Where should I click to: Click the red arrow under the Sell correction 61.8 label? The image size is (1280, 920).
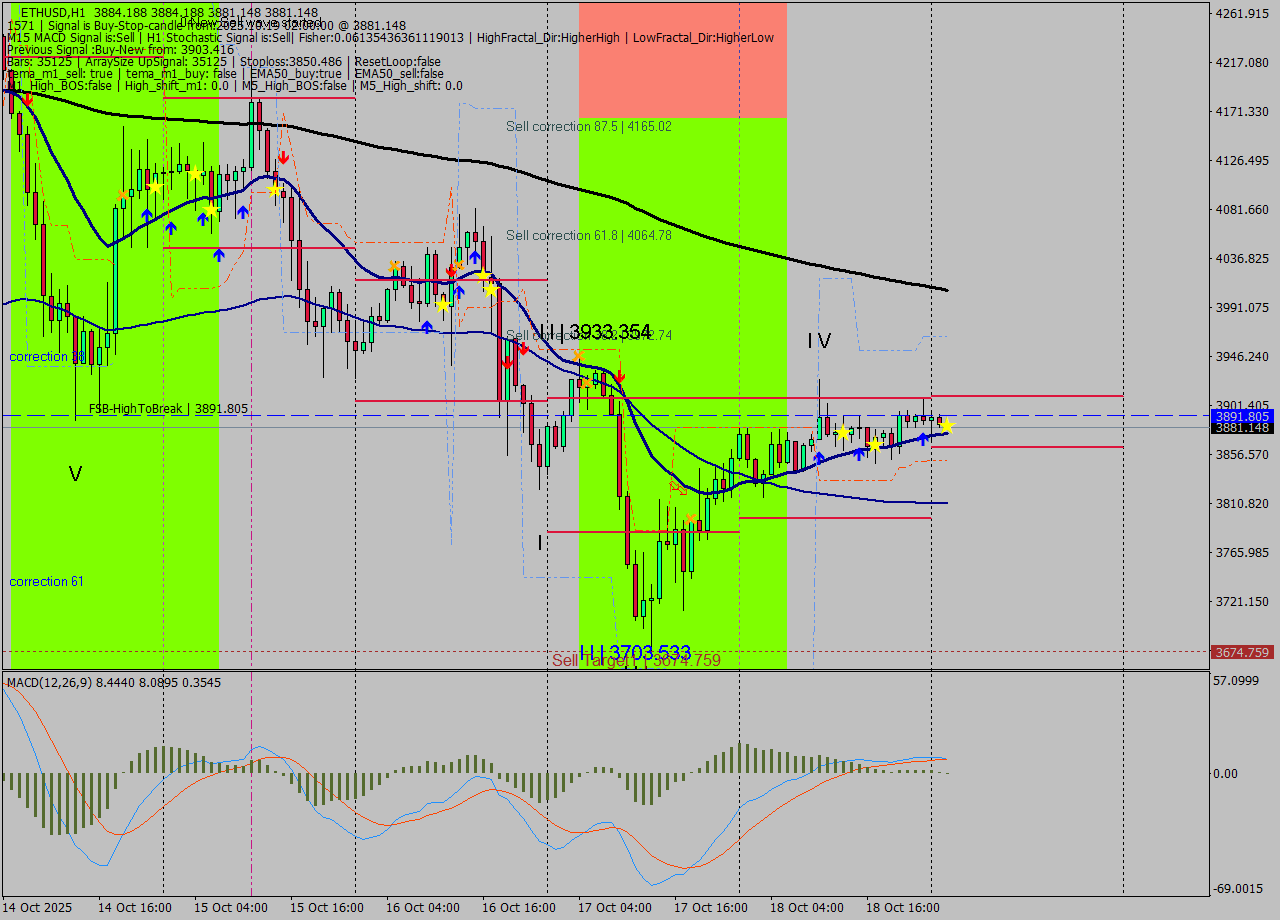(x=451, y=271)
